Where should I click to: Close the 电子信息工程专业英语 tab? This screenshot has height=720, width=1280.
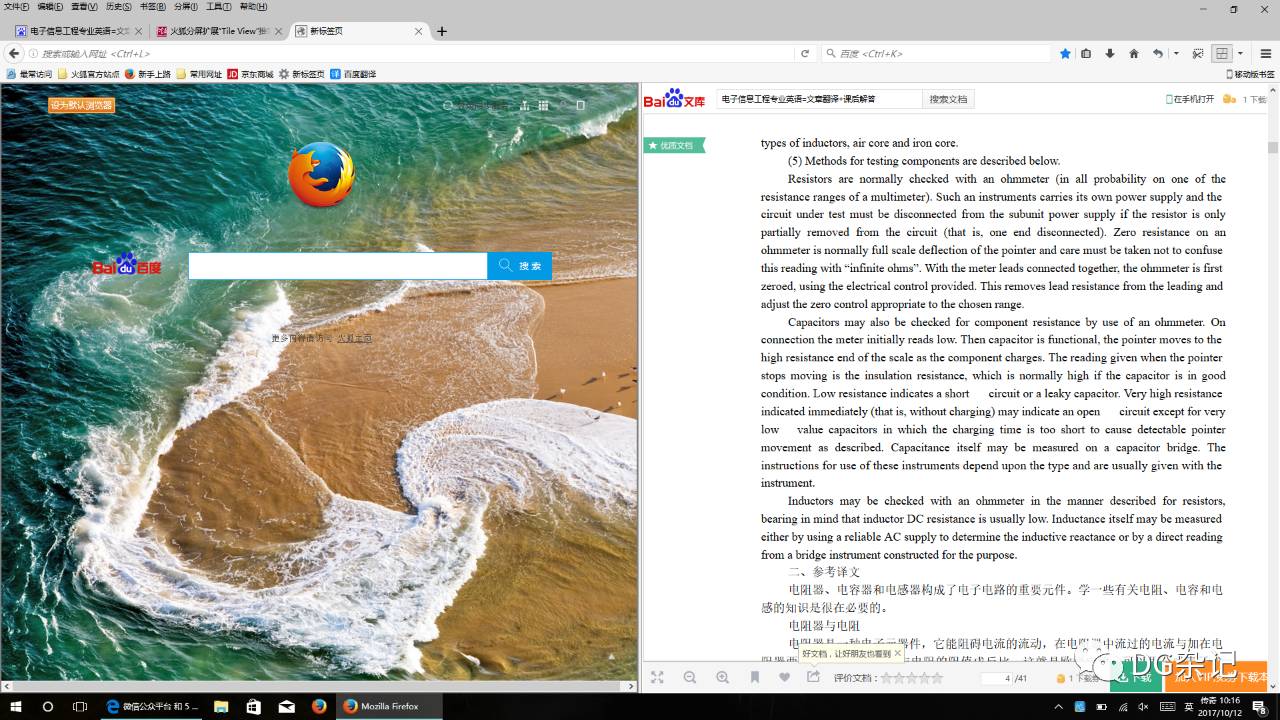(x=138, y=31)
